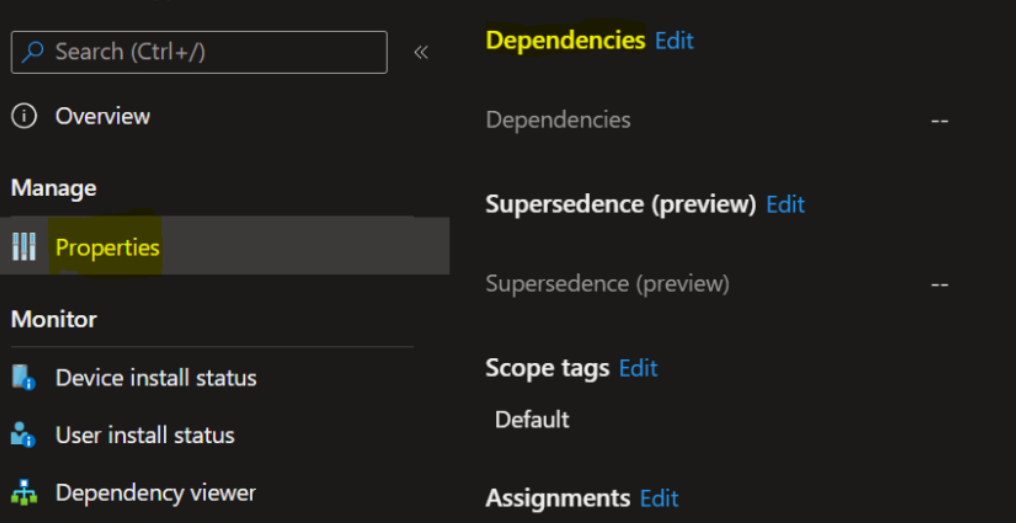Click the magnifier icon in search box
The image size is (1016, 523).
point(33,52)
